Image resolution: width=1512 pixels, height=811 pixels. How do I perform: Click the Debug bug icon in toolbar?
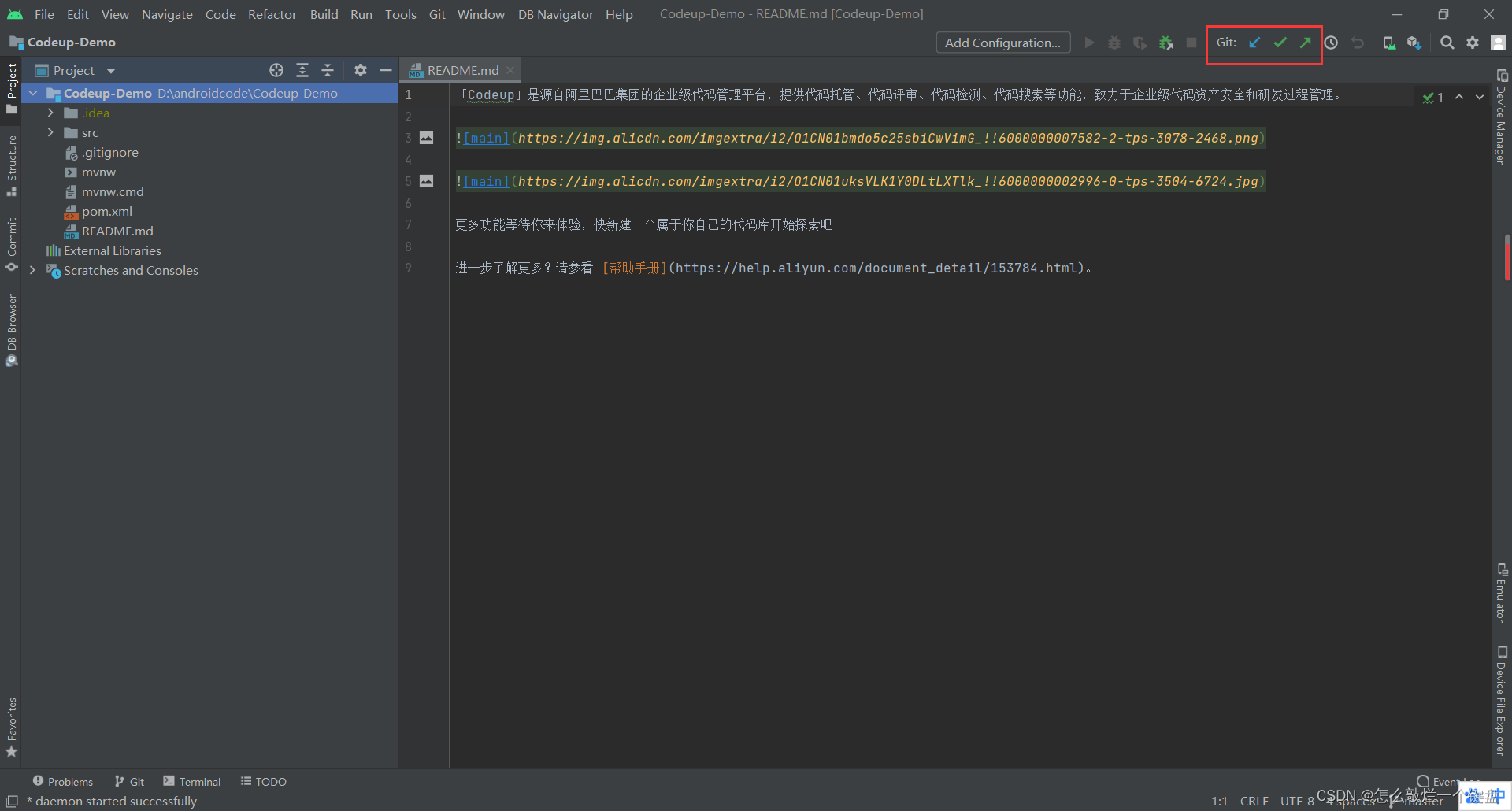point(1114,43)
